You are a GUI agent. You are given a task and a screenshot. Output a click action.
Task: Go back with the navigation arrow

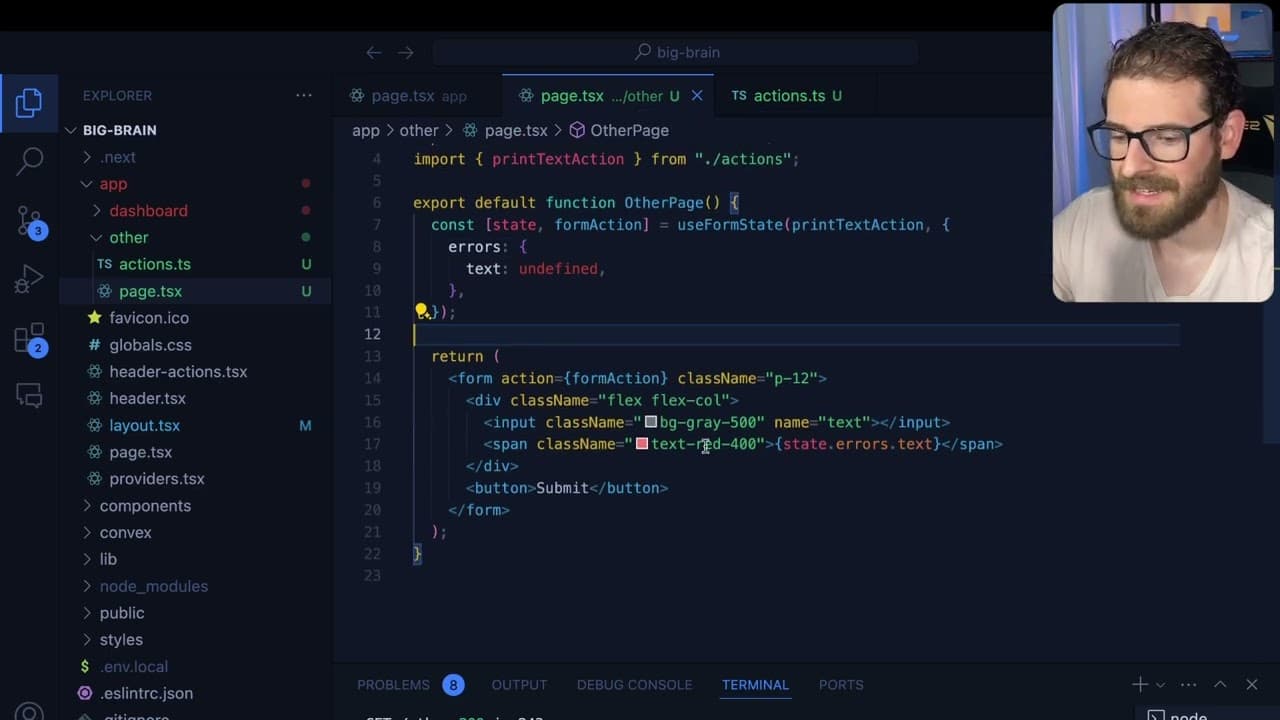[373, 52]
